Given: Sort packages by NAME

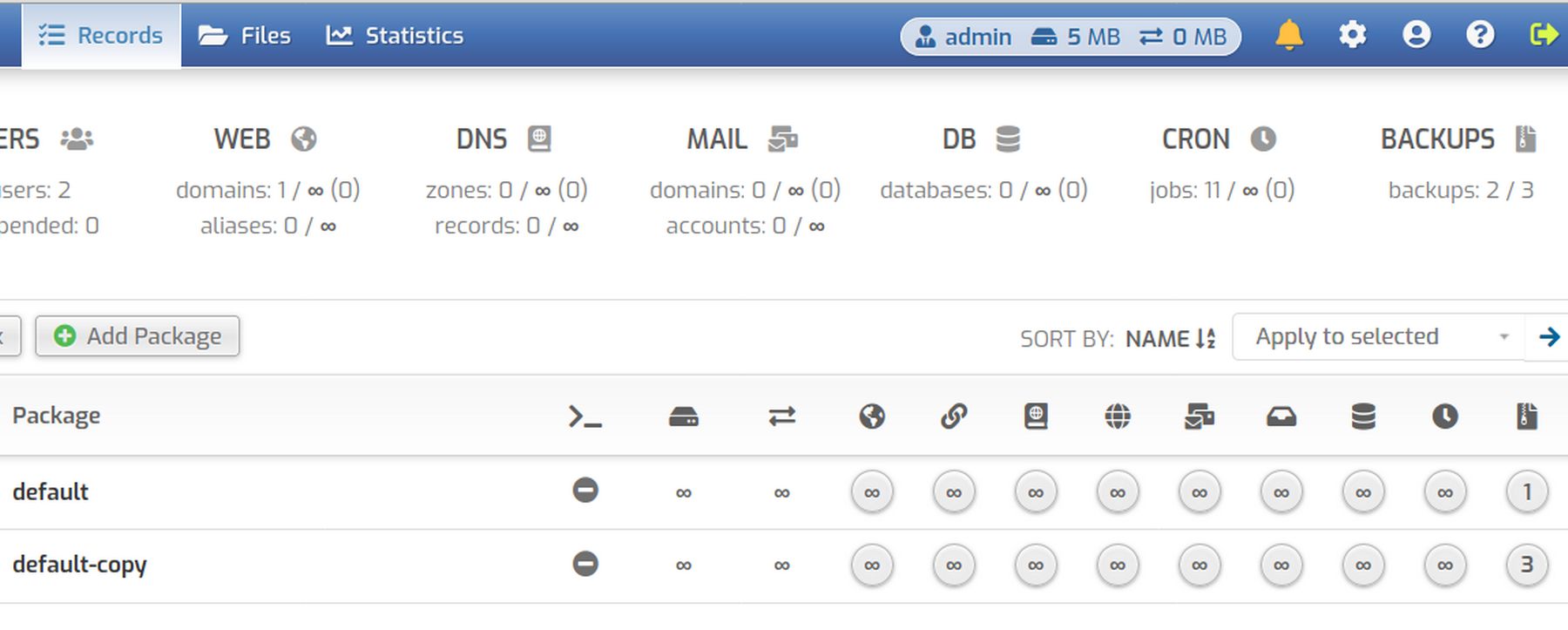Looking at the screenshot, I should point(1170,338).
